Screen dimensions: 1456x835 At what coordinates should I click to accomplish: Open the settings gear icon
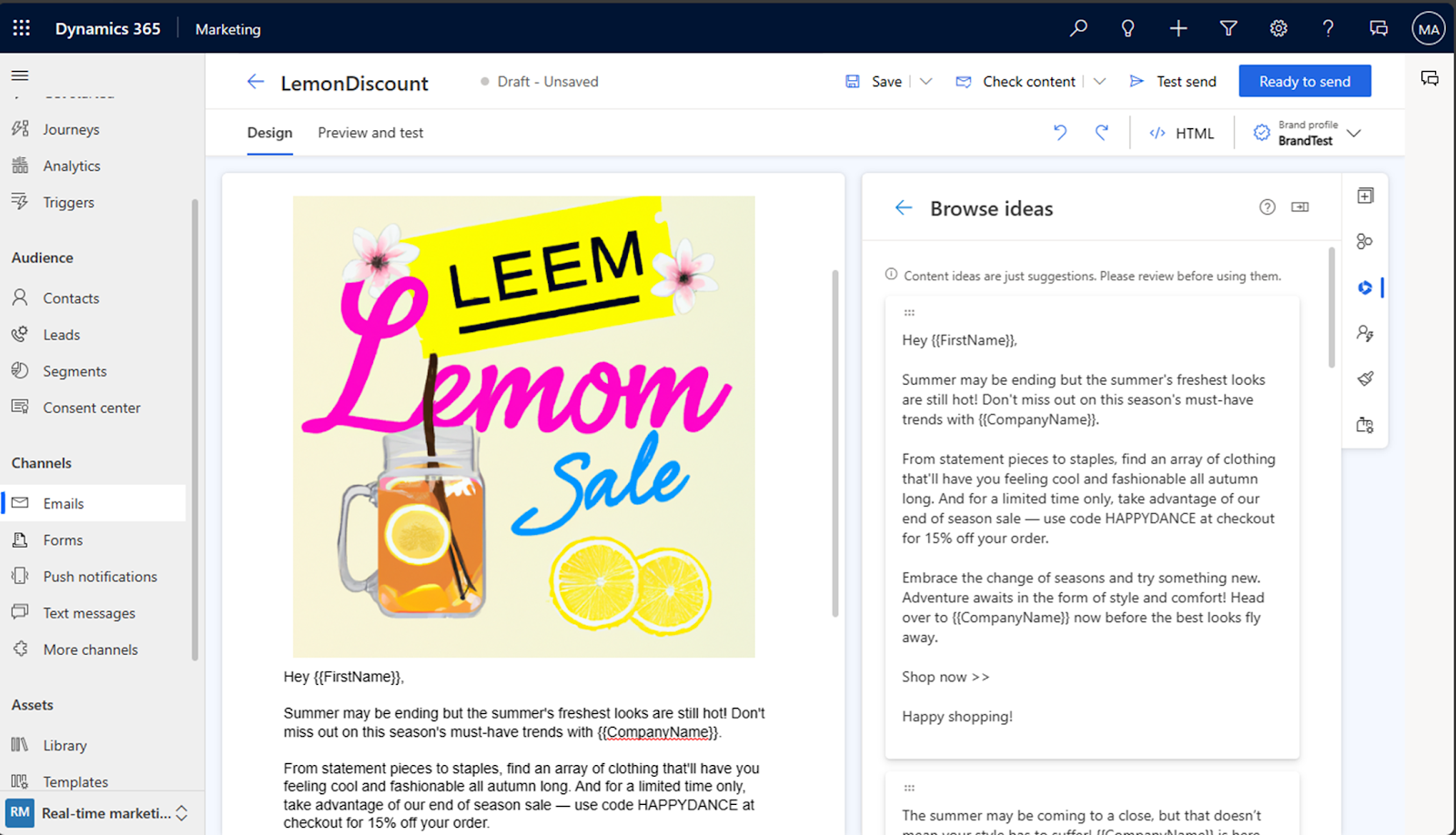coord(1279,28)
